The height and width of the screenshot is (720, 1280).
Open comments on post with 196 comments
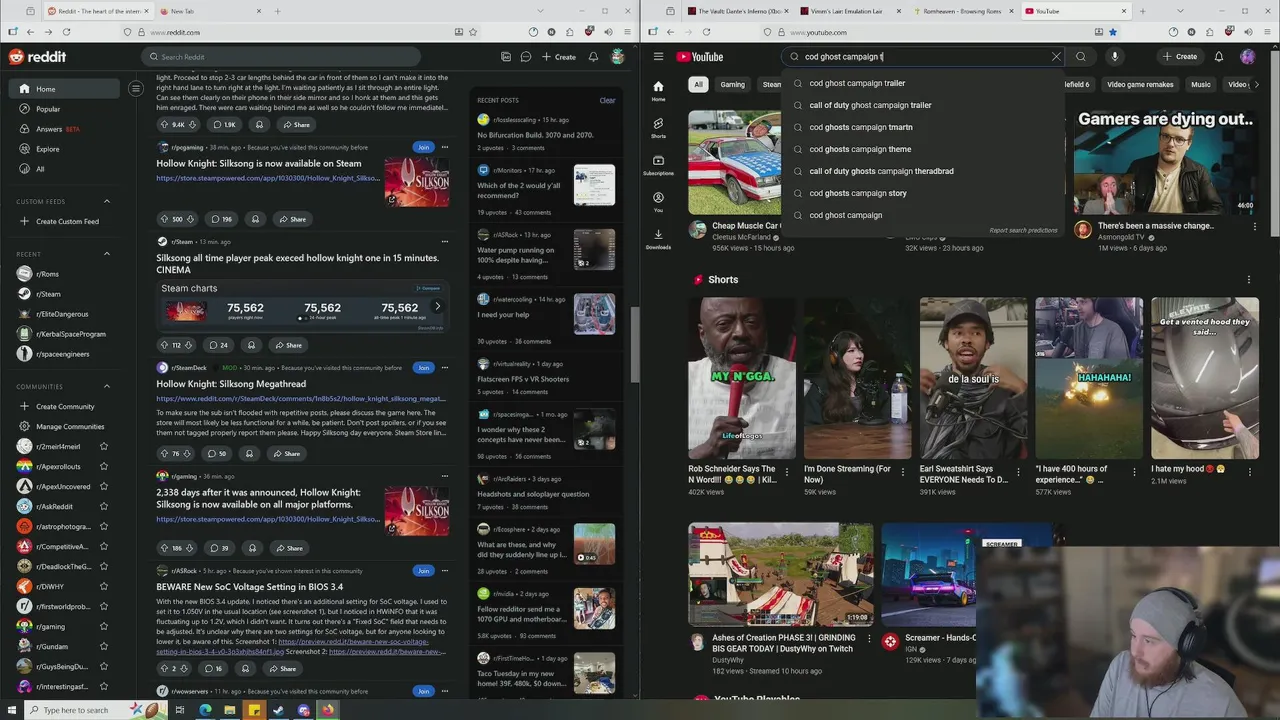221,219
